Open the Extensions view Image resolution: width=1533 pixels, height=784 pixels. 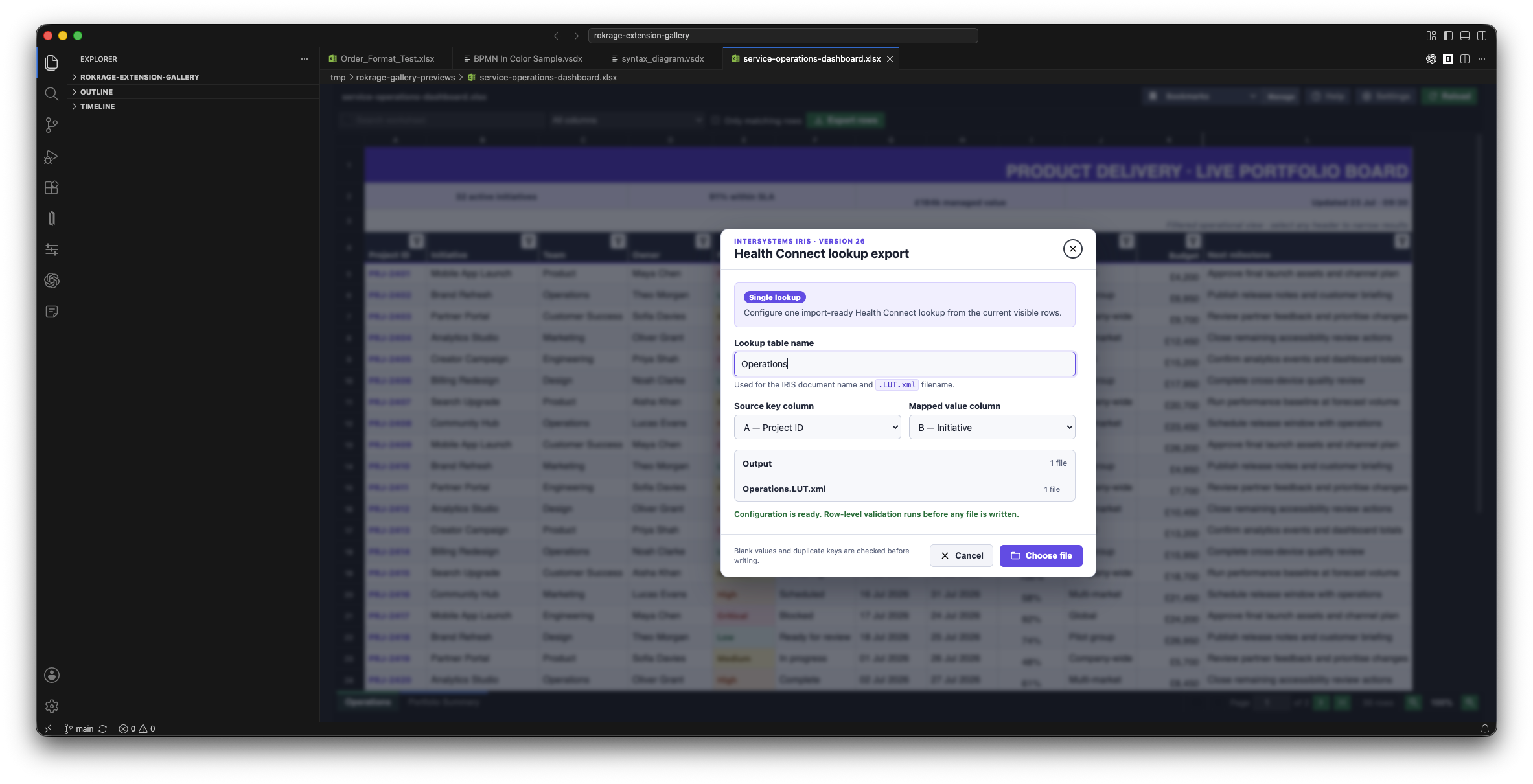pyautogui.click(x=52, y=188)
